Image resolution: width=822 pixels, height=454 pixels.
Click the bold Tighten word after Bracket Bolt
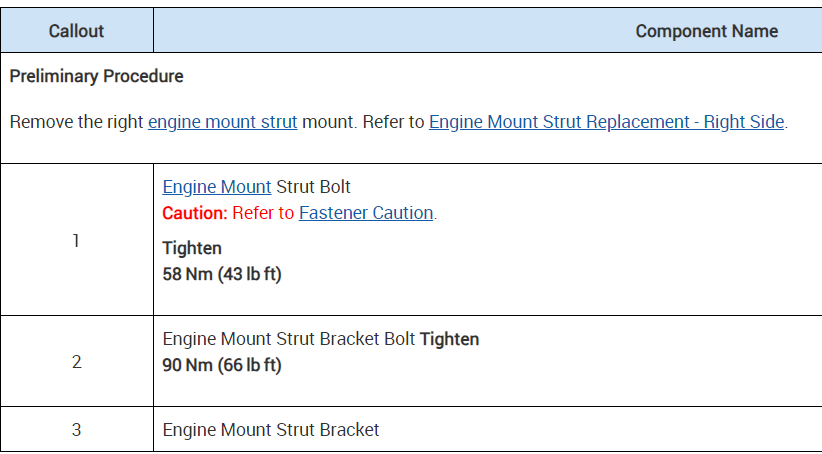[449, 339]
